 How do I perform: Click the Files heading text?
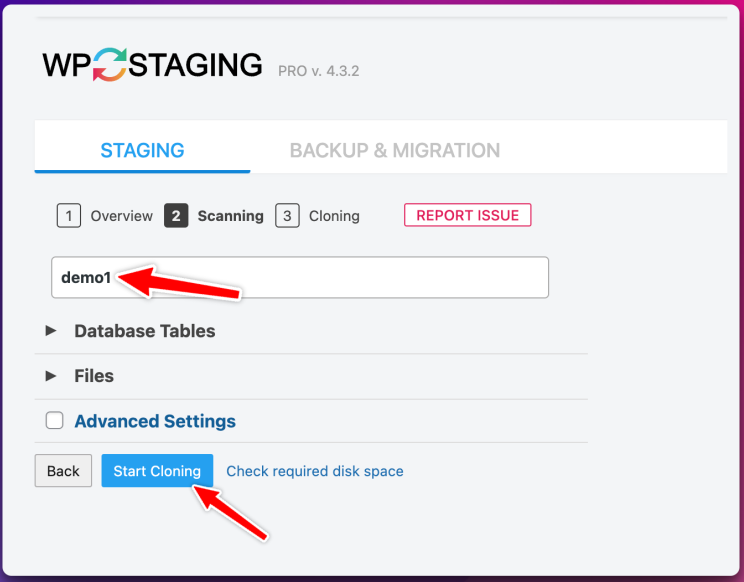click(x=94, y=376)
